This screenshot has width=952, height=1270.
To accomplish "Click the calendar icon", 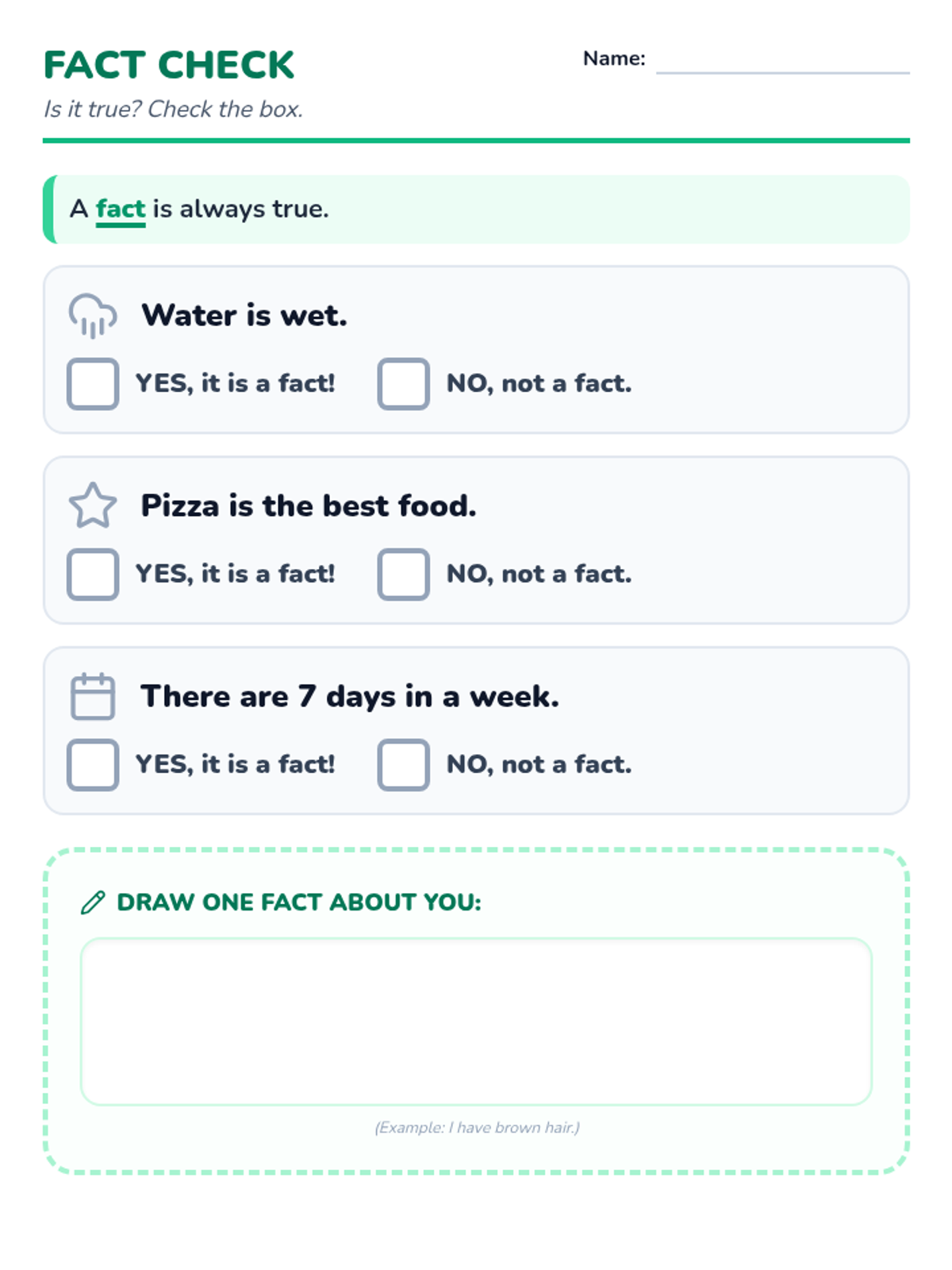I will (x=93, y=696).
